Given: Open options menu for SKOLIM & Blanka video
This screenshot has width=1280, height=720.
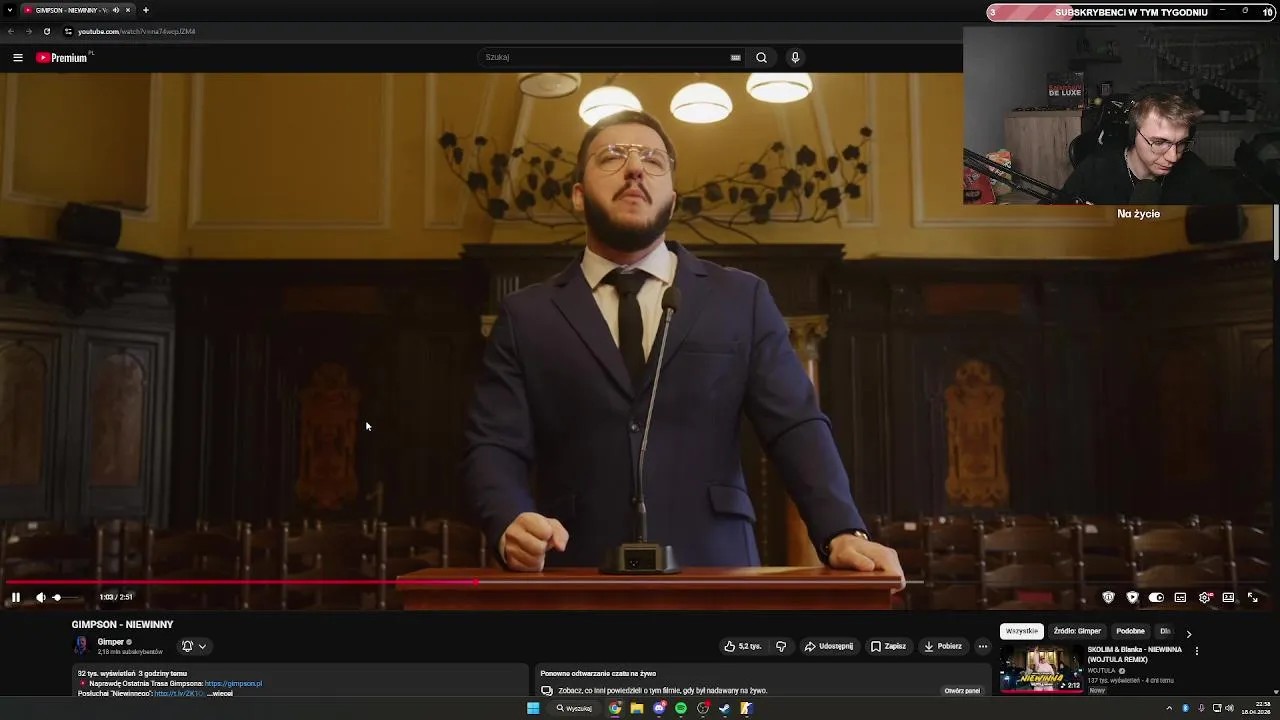Looking at the screenshot, I should pyautogui.click(x=1196, y=651).
